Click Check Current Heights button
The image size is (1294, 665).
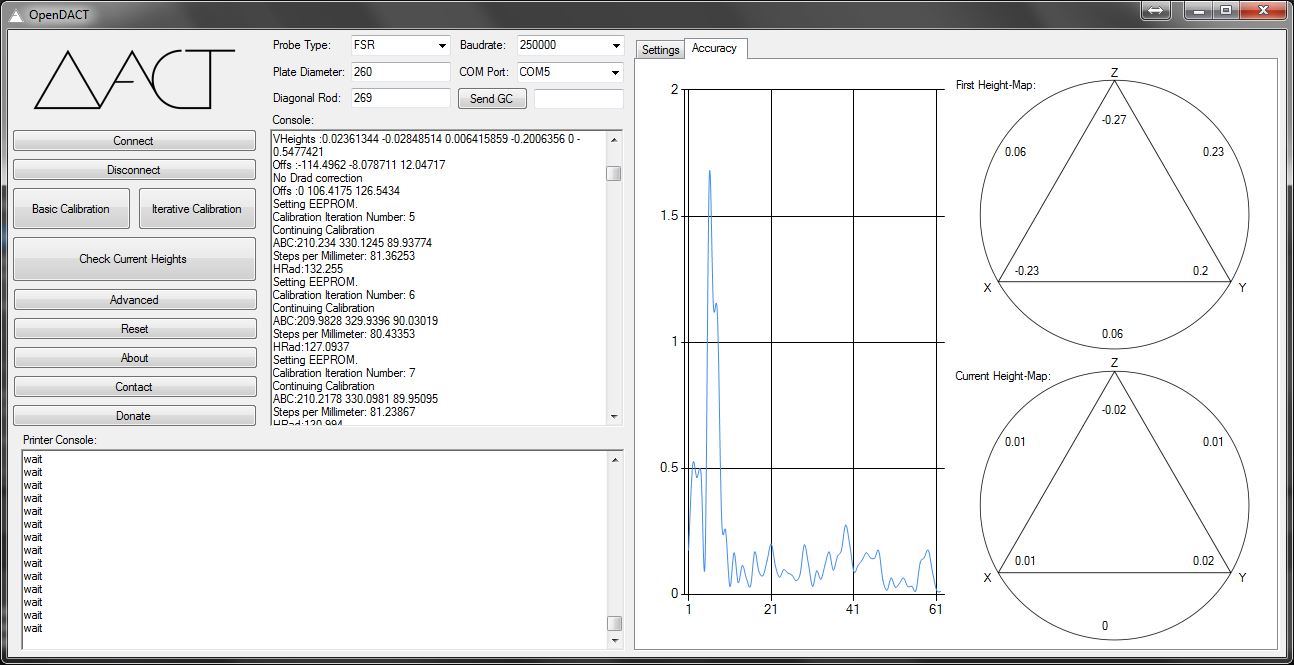134,259
